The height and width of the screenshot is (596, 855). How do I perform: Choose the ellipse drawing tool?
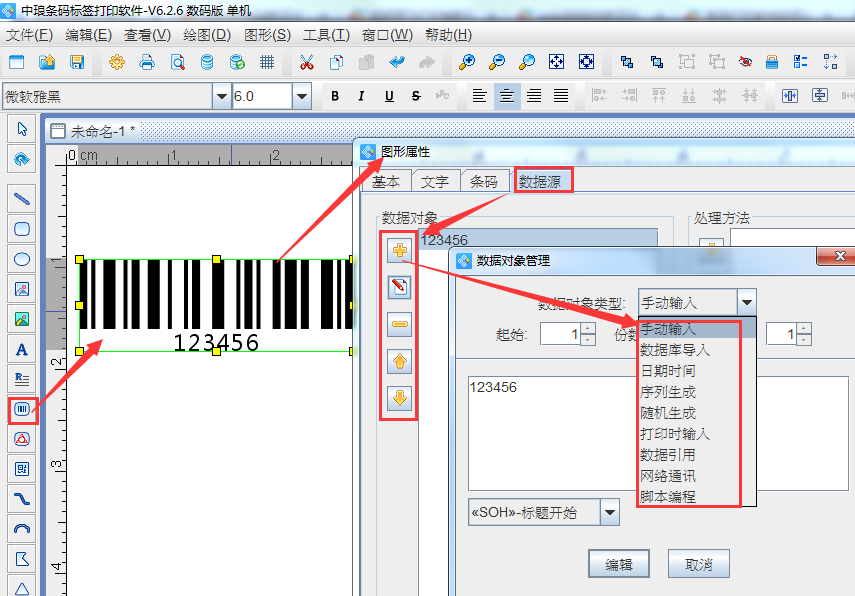point(22,258)
